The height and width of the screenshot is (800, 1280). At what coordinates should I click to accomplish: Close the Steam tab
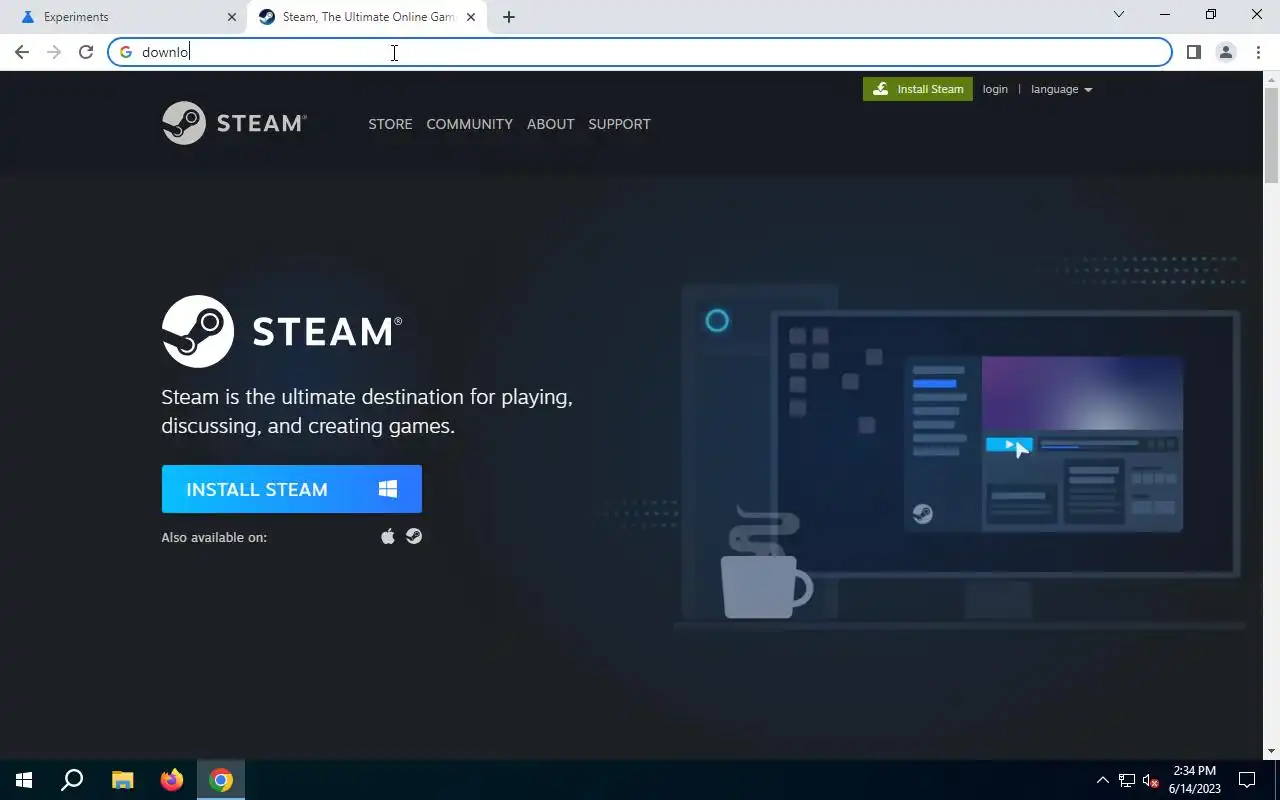470,17
